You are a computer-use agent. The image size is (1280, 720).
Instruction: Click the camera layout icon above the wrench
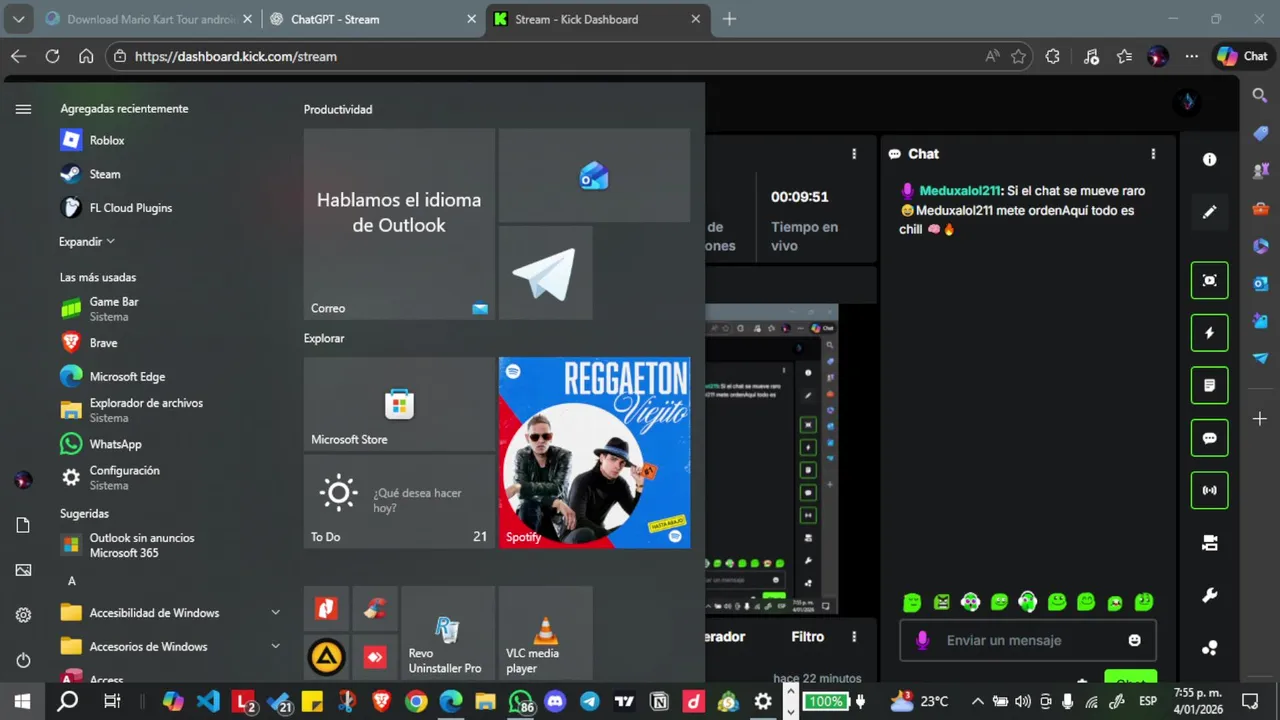(1209, 543)
